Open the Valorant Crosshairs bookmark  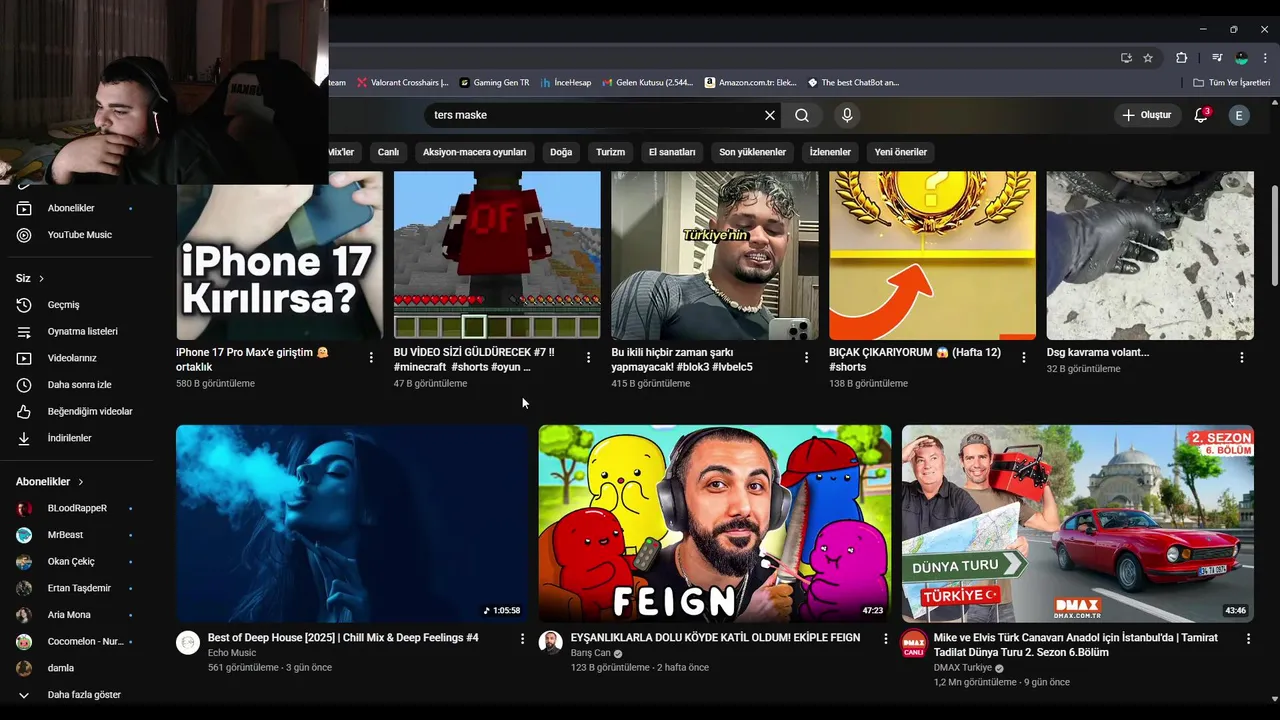coord(402,83)
